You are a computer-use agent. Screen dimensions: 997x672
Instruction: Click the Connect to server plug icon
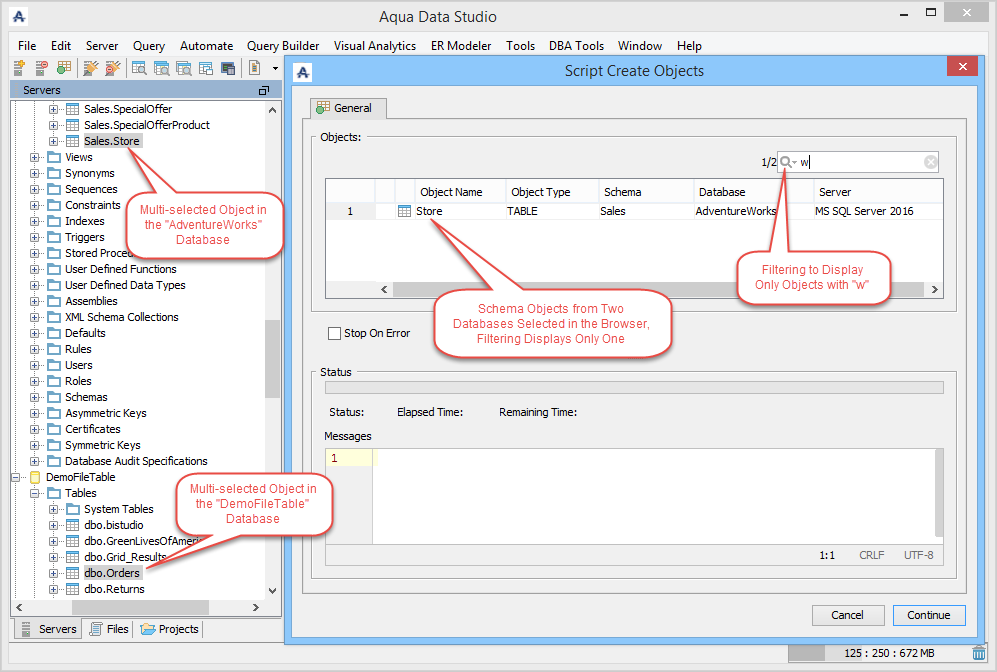pos(90,68)
